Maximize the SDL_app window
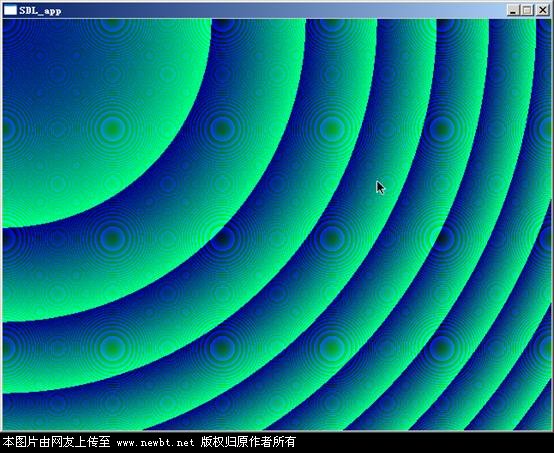The image size is (554, 453). pos(527,10)
